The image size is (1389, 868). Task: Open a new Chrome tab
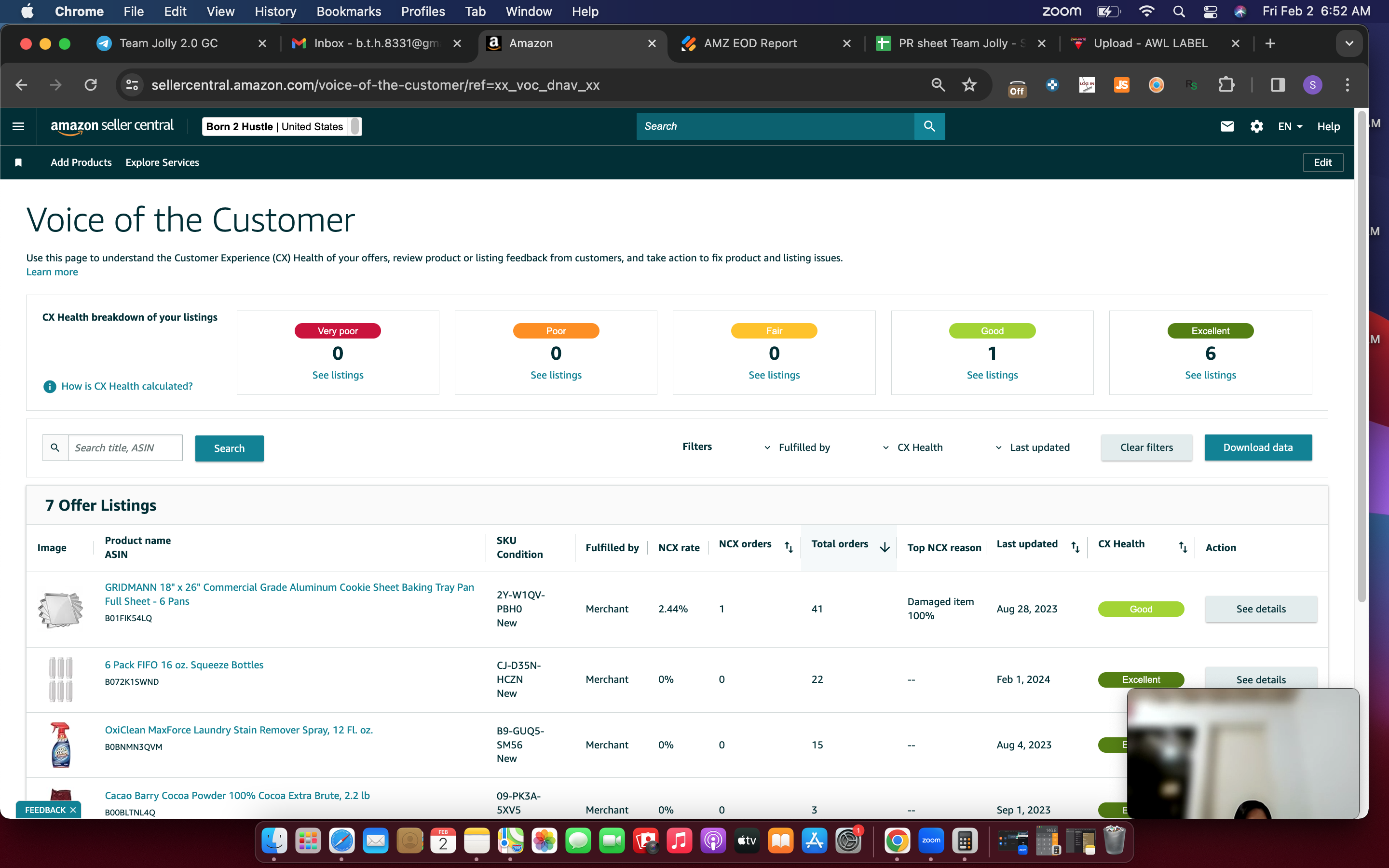pos(1270,43)
